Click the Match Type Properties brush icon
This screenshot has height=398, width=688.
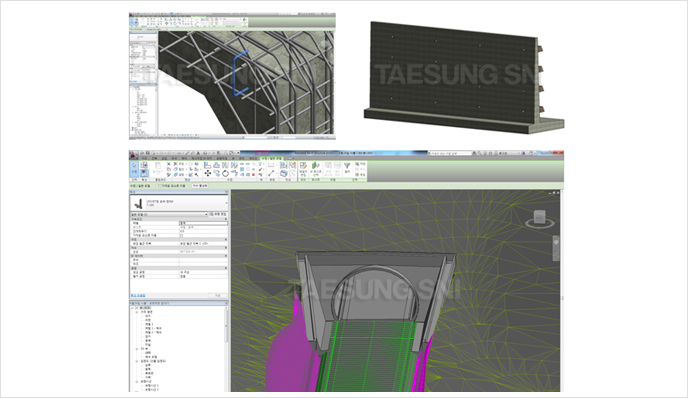click(169, 175)
